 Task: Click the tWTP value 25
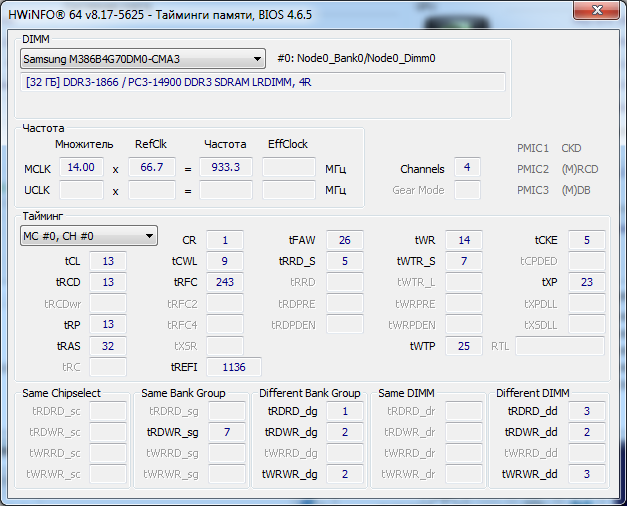(464, 346)
